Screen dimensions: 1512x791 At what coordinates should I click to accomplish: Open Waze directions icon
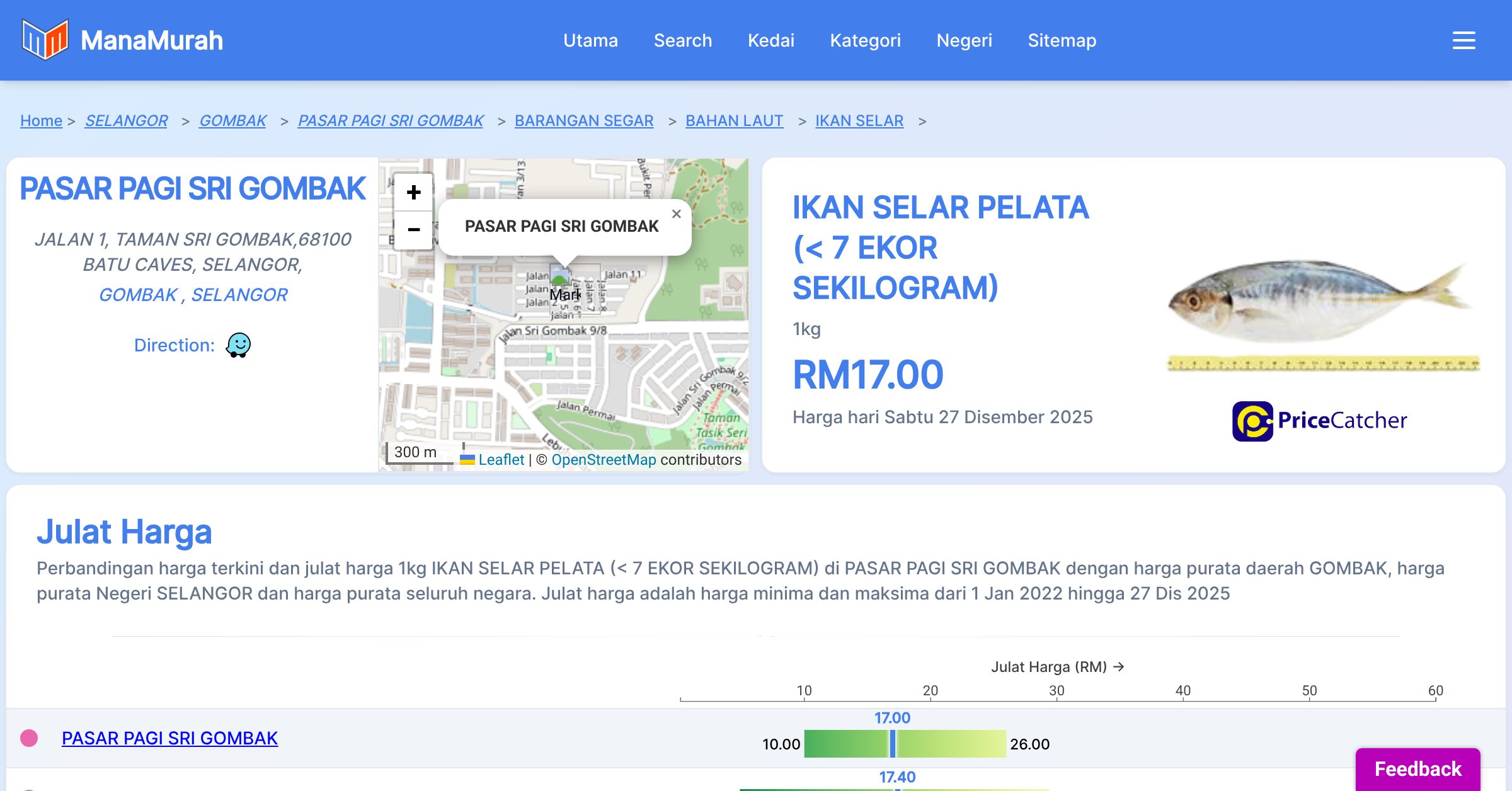[x=238, y=345]
